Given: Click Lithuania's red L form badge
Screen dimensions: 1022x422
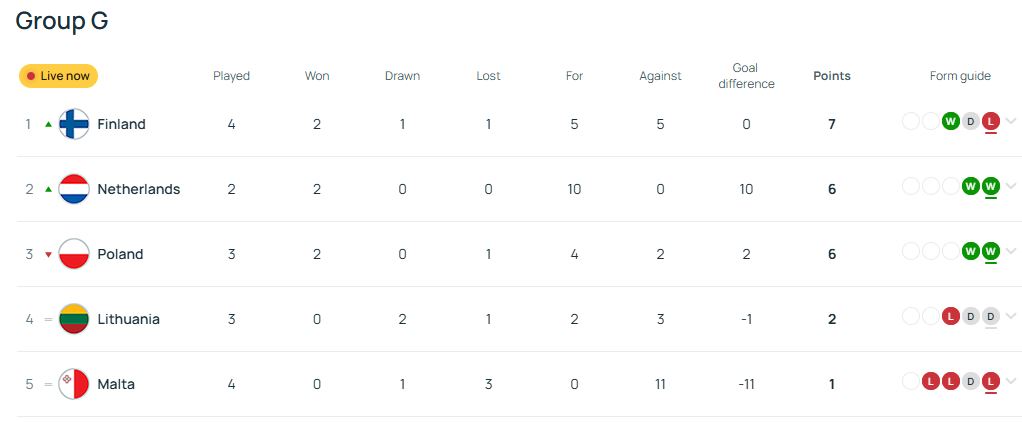Looking at the screenshot, I should click(x=950, y=316).
